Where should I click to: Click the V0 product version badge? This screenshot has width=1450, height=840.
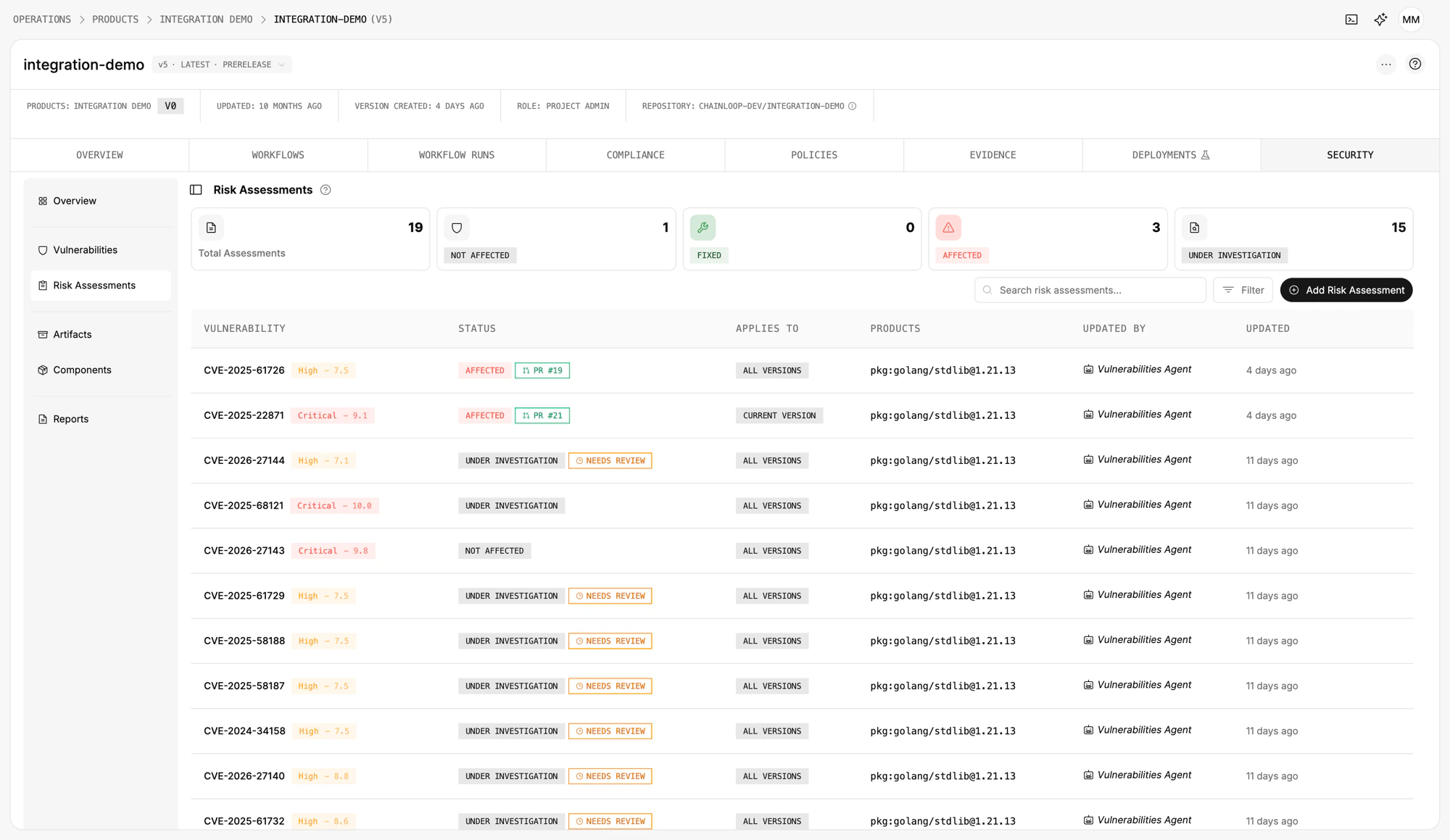[170, 106]
